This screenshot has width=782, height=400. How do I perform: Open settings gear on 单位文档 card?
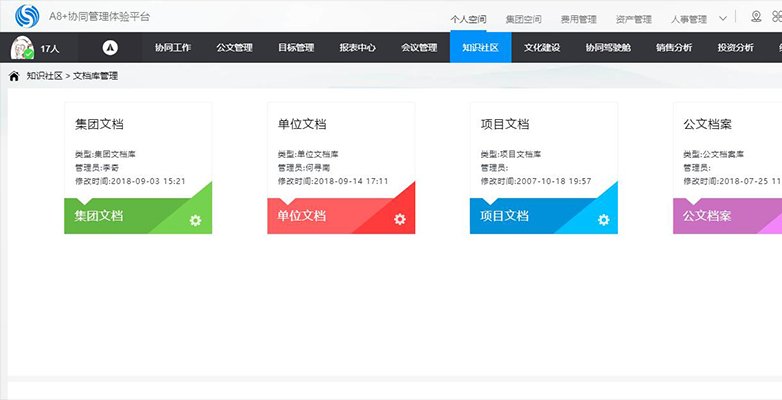pyautogui.click(x=400, y=219)
